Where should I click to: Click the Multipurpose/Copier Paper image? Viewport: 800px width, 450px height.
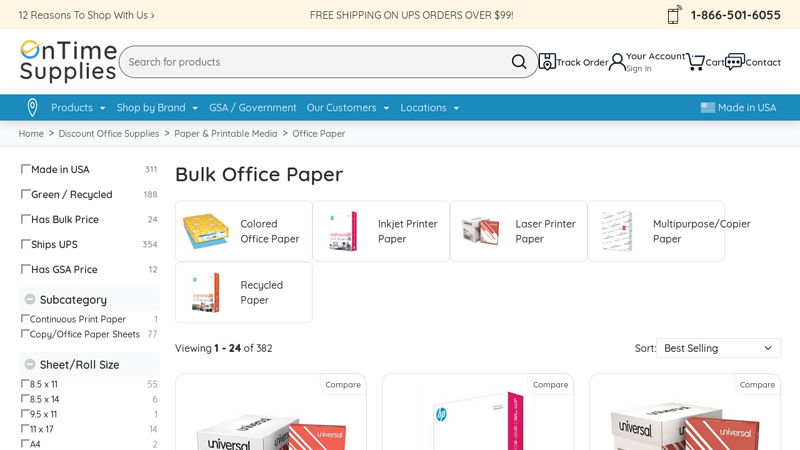[617, 231]
